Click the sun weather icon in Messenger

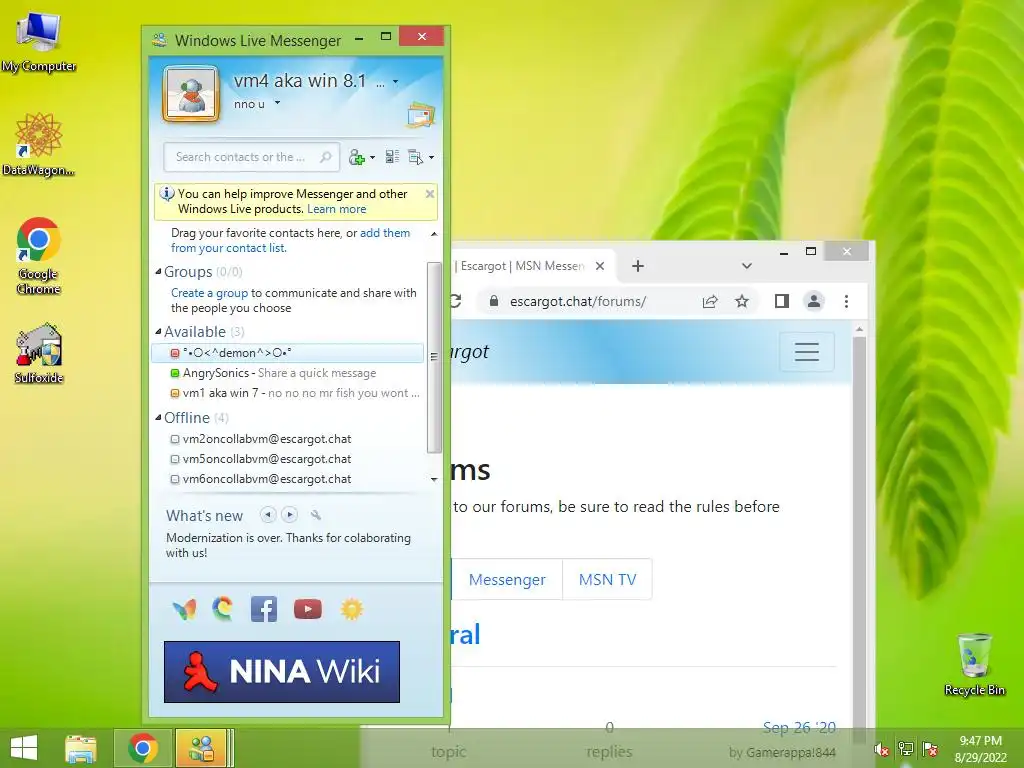[351, 609]
